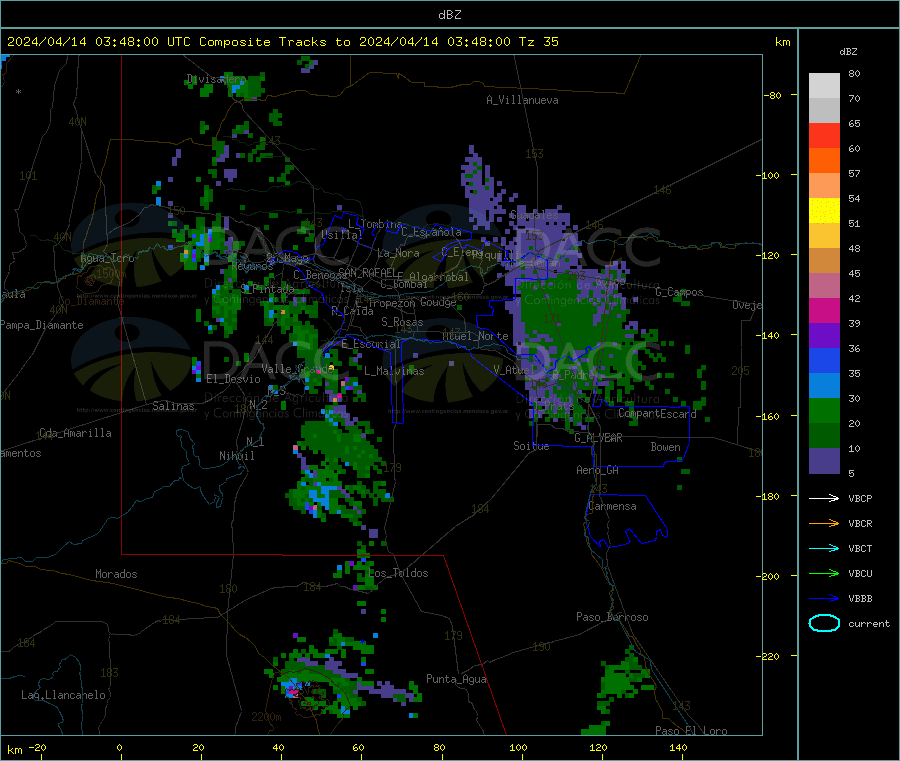Screen dimensions: 900x761
Task: Click the 'Bowen' map label
Action: (665, 447)
